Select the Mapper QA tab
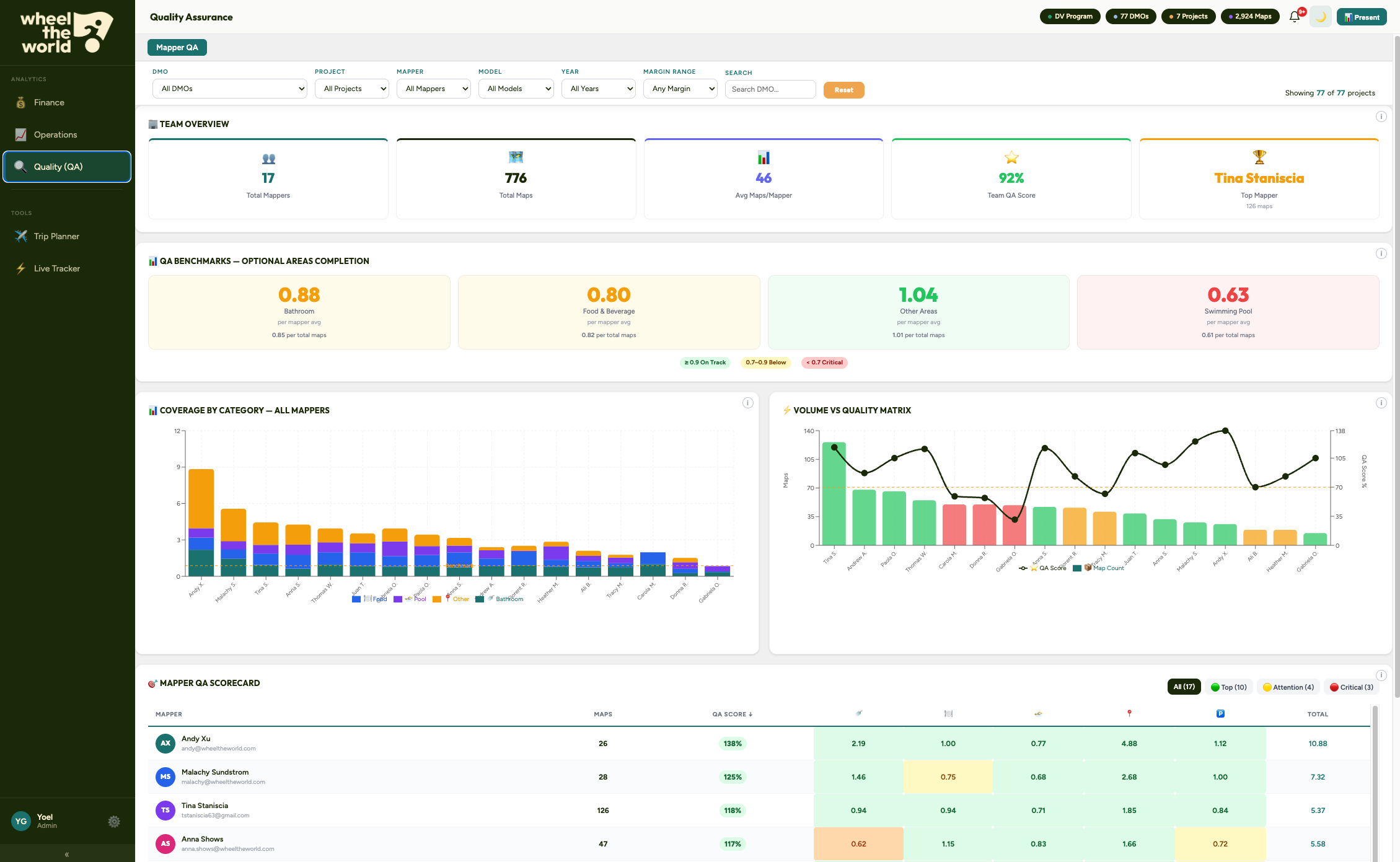This screenshot has height=862, width=1400. pyautogui.click(x=177, y=48)
